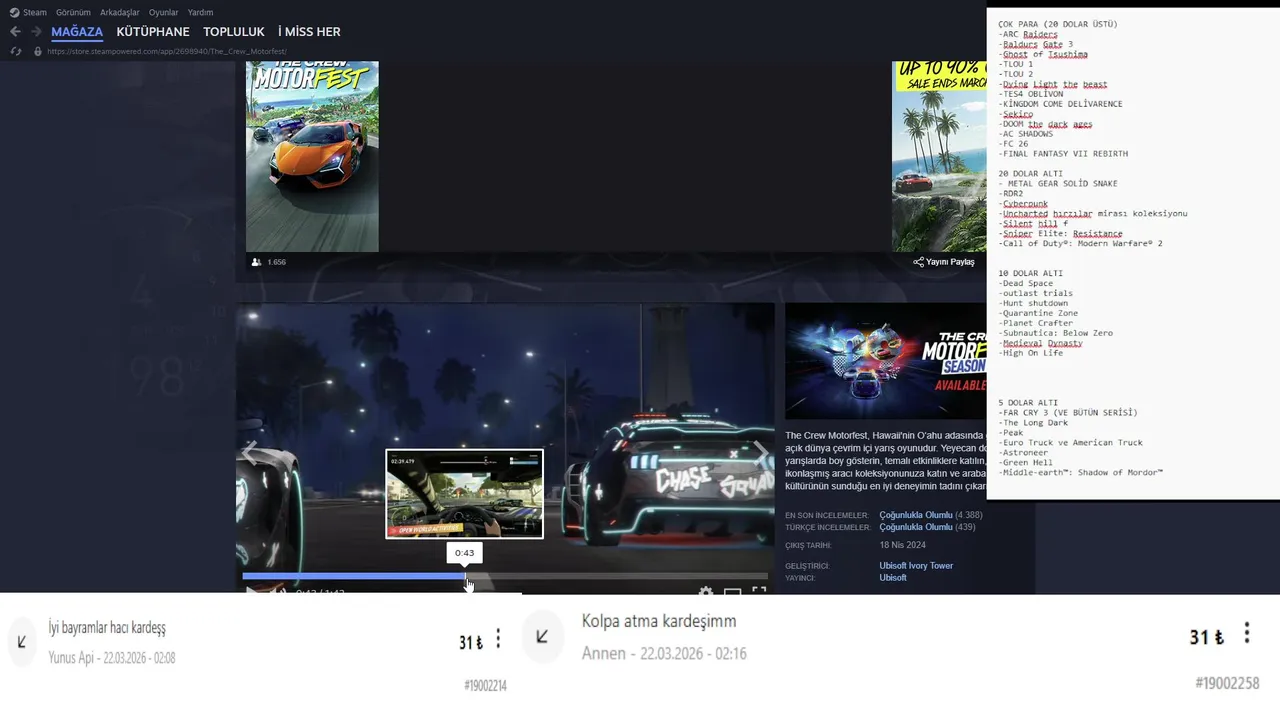This screenshot has width=1280, height=720.
Task: Click sender Yunus Api - 22.03.2026 - 02:08
Action: (x=112, y=658)
